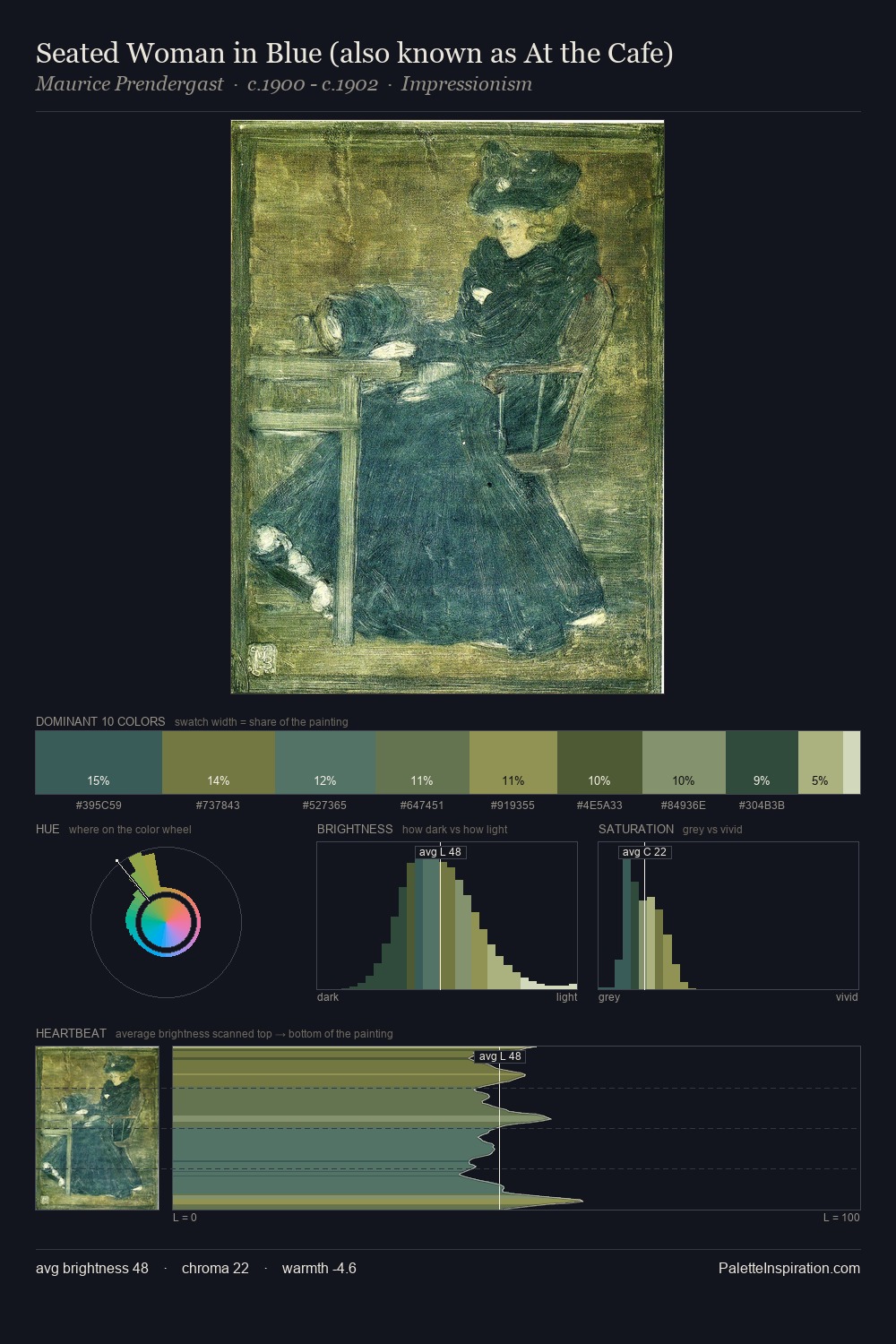Click 'avg brightness 48' in the footer
The image size is (896, 1344).
(92, 1268)
